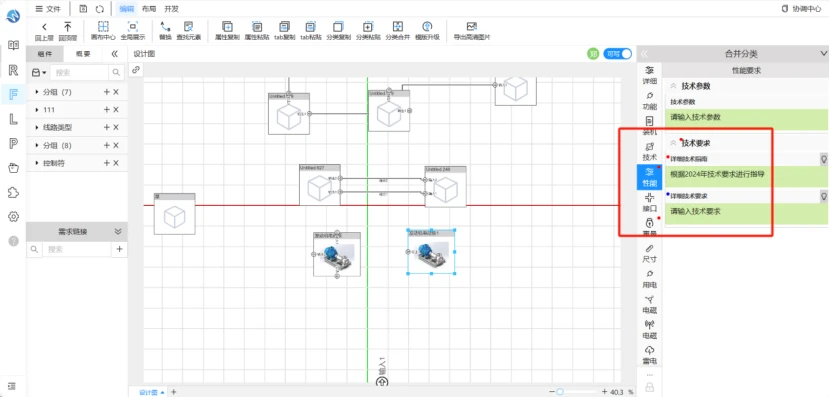Select the P module in the left sidebar
829x398 pixels.
point(14,144)
